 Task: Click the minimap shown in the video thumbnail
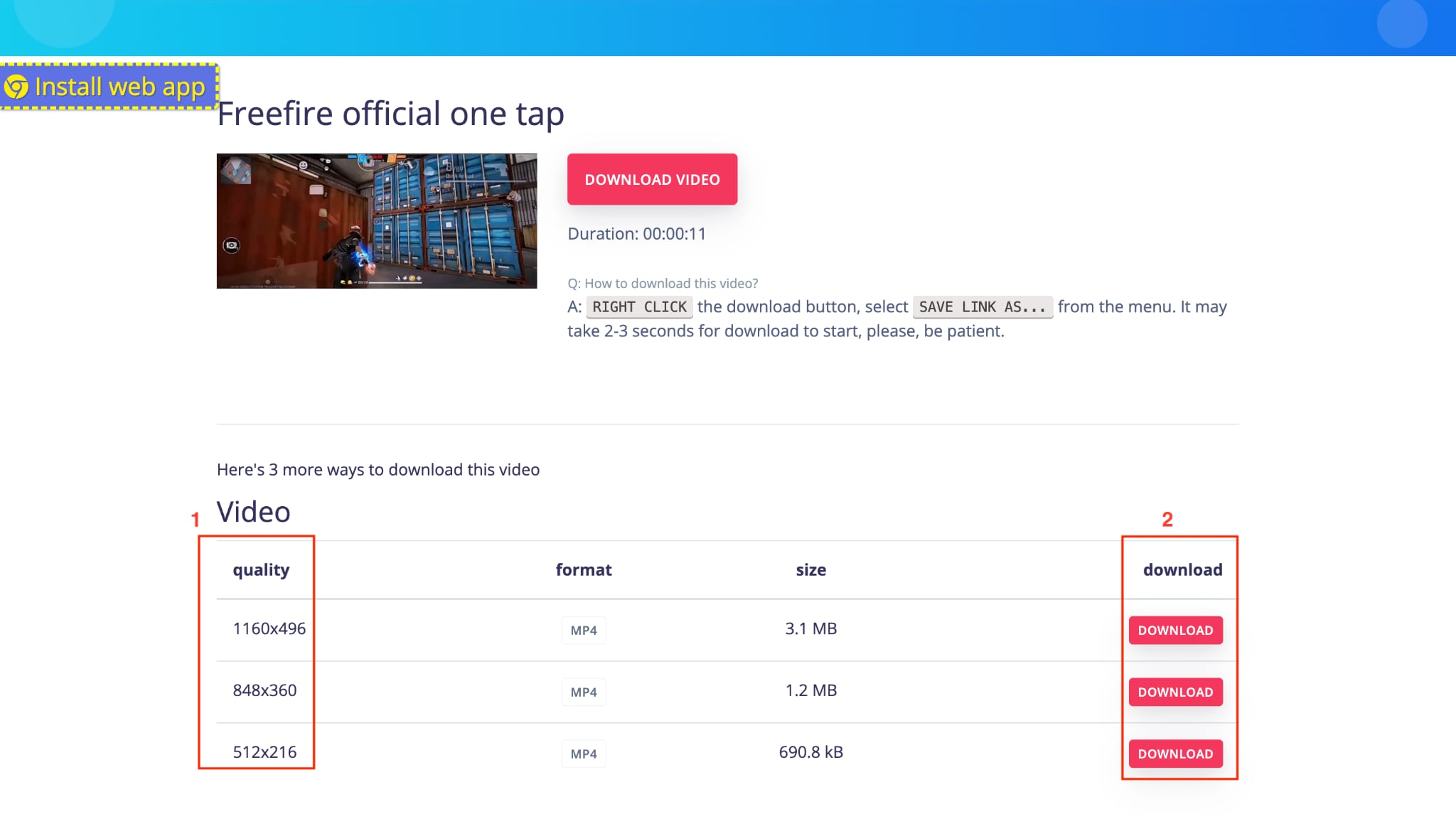(x=237, y=170)
